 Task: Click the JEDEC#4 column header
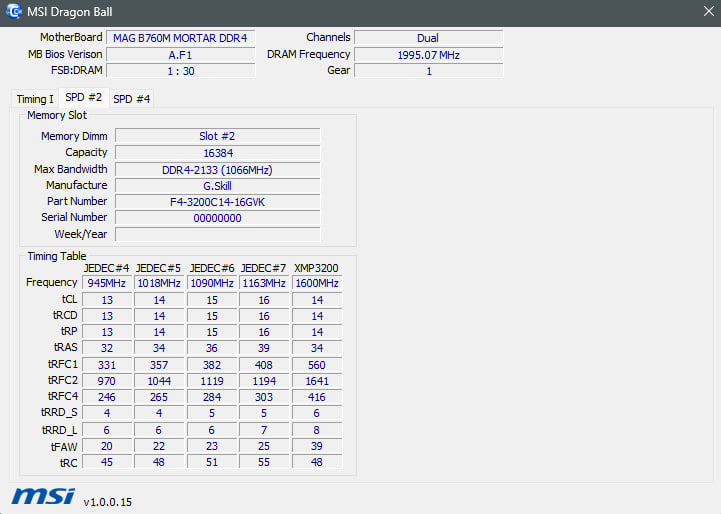106,268
